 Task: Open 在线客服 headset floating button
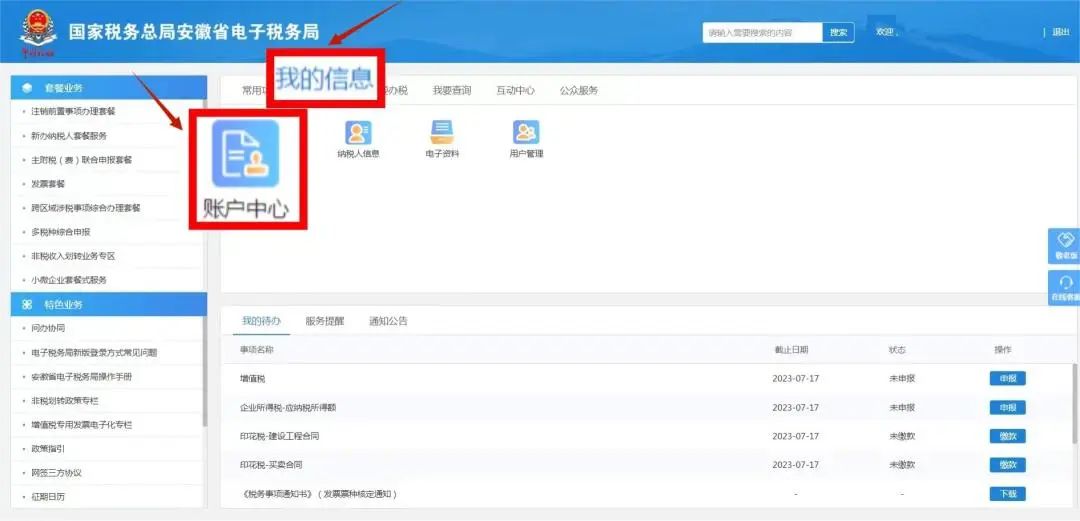click(1065, 288)
